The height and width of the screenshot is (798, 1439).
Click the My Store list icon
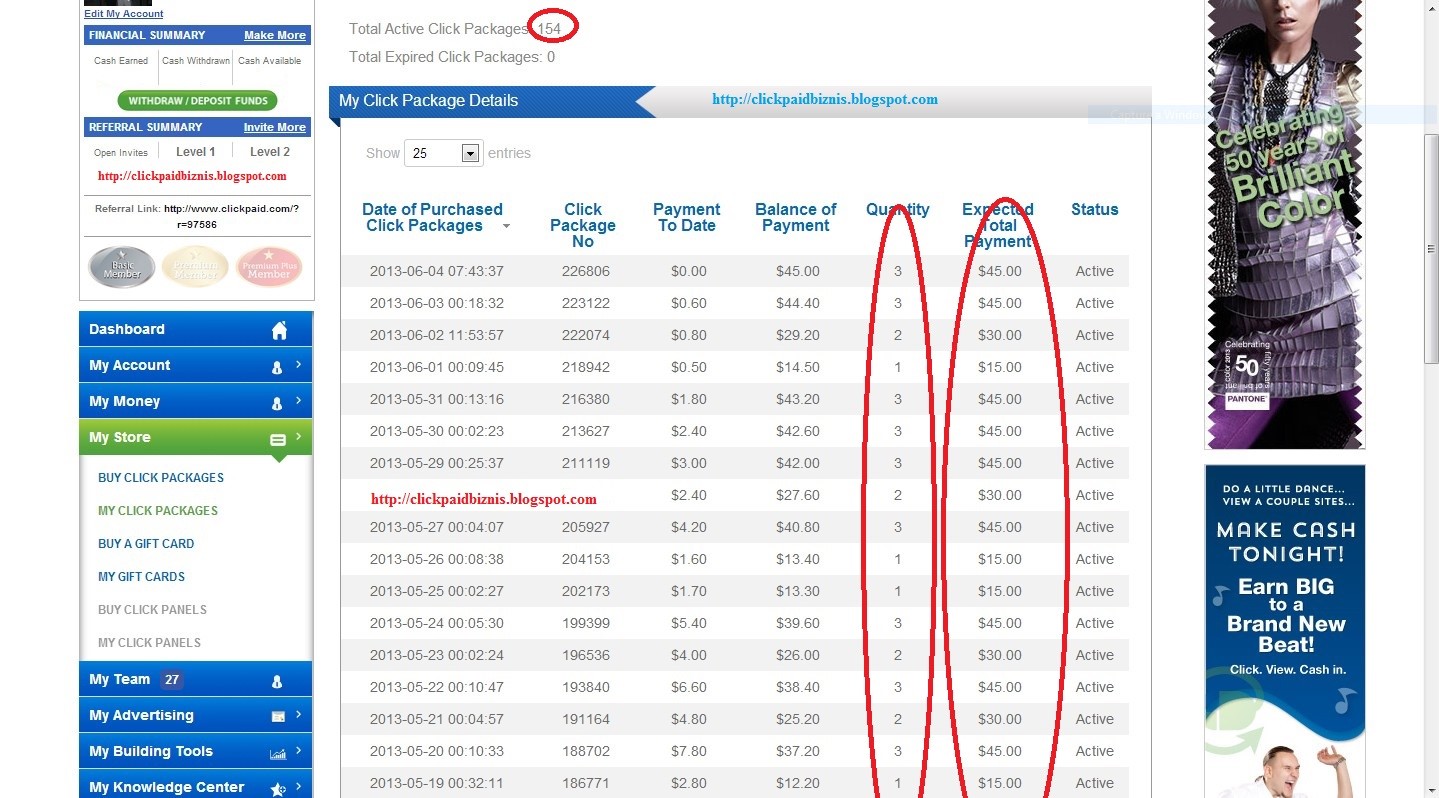coord(278,439)
